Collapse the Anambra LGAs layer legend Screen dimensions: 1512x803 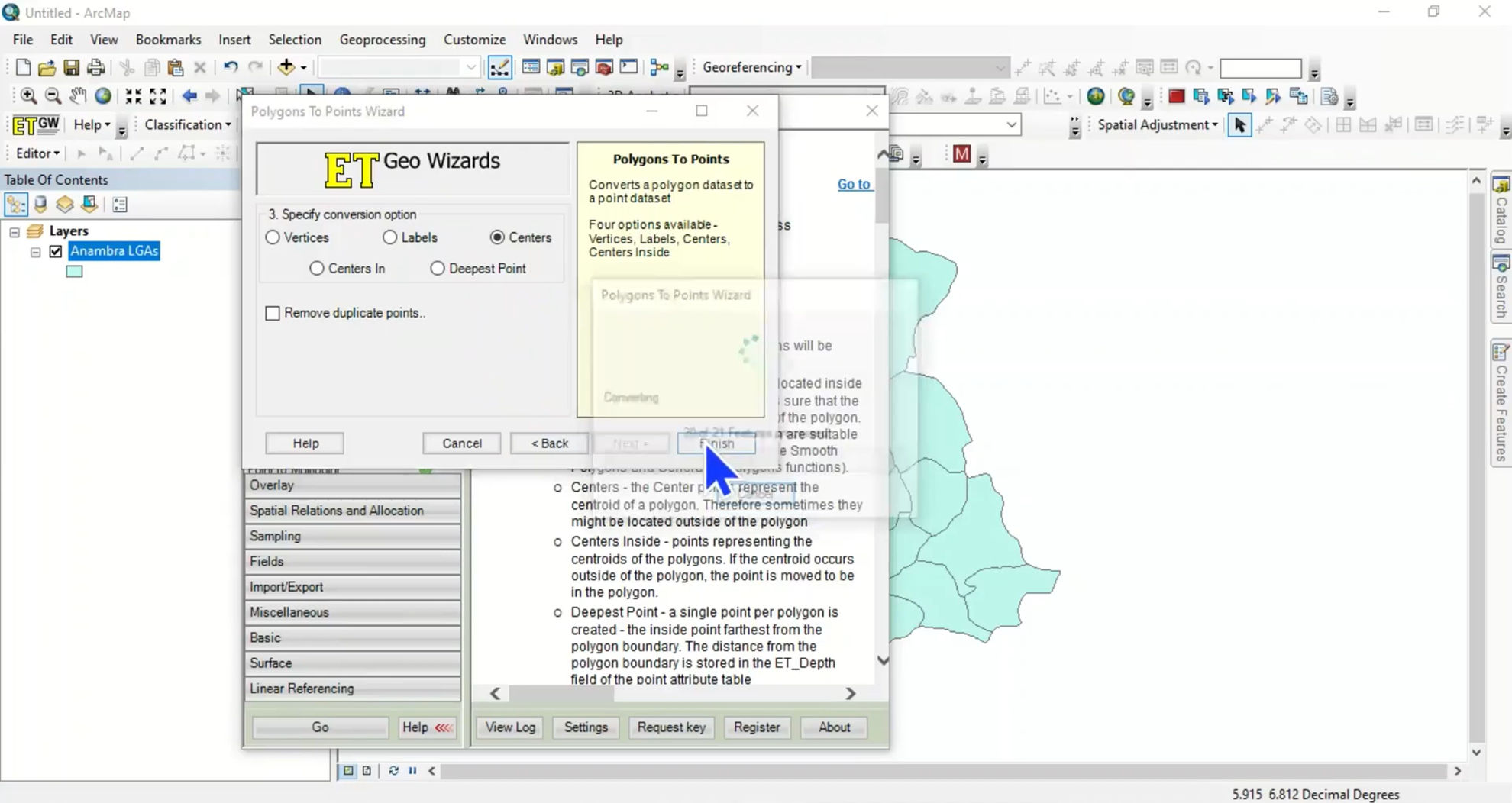click(36, 252)
